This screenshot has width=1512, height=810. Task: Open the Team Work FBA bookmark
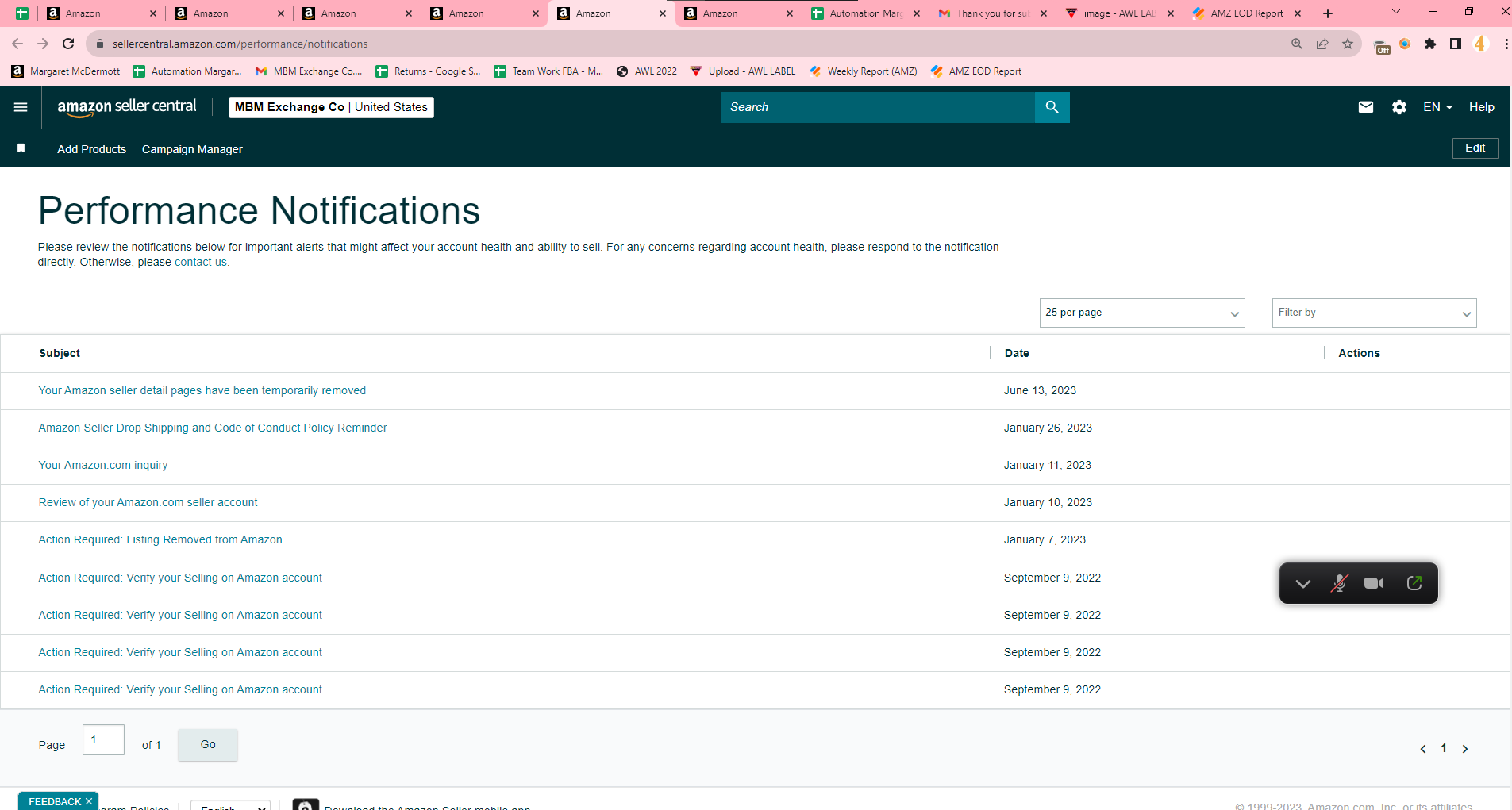tap(548, 71)
